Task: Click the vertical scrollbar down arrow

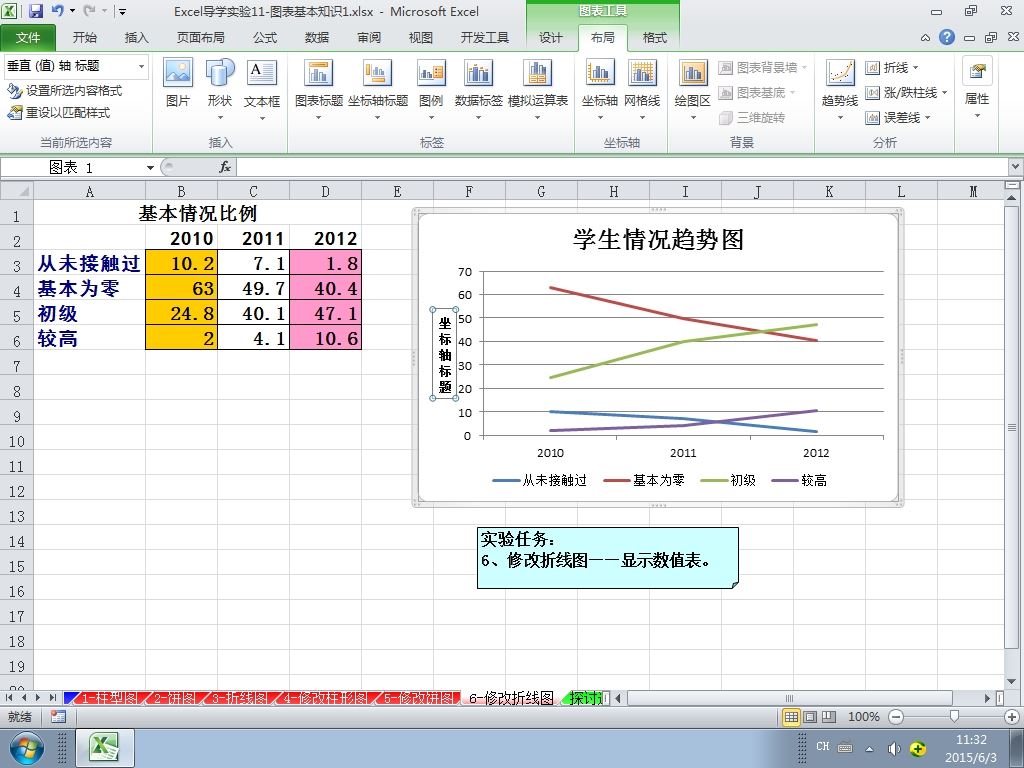Action: point(1012,681)
